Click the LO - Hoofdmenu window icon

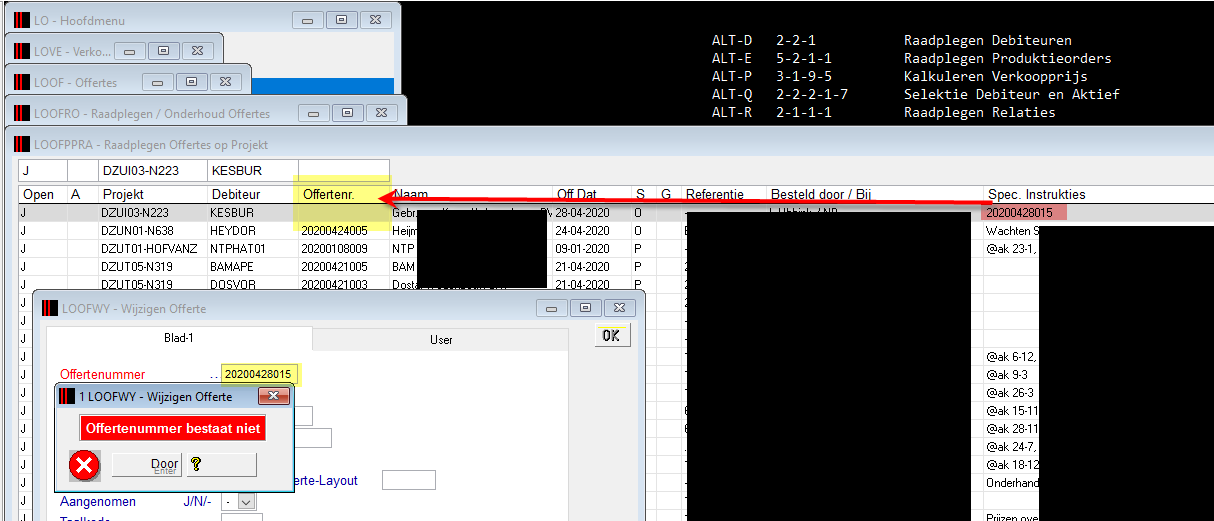[21, 20]
